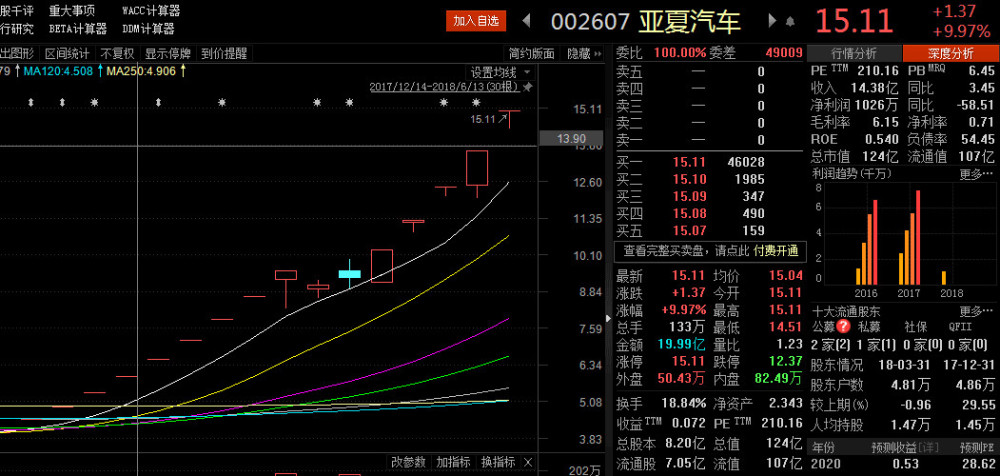Screen dimensions: 1000x476
Task: Open the 详 link next to 预测收益
Action: point(929,447)
